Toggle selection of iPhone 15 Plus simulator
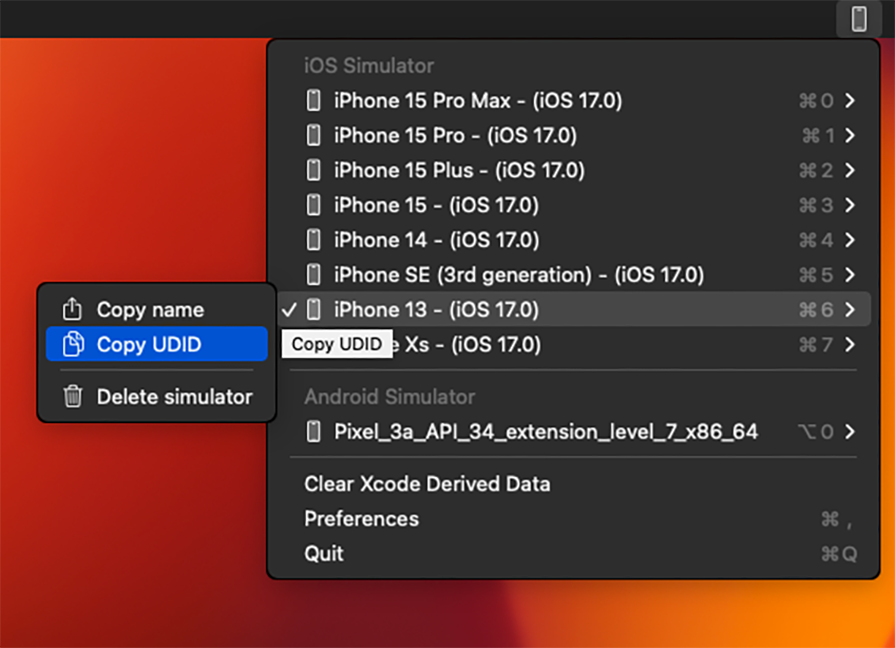The height and width of the screenshot is (648, 895). point(450,170)
